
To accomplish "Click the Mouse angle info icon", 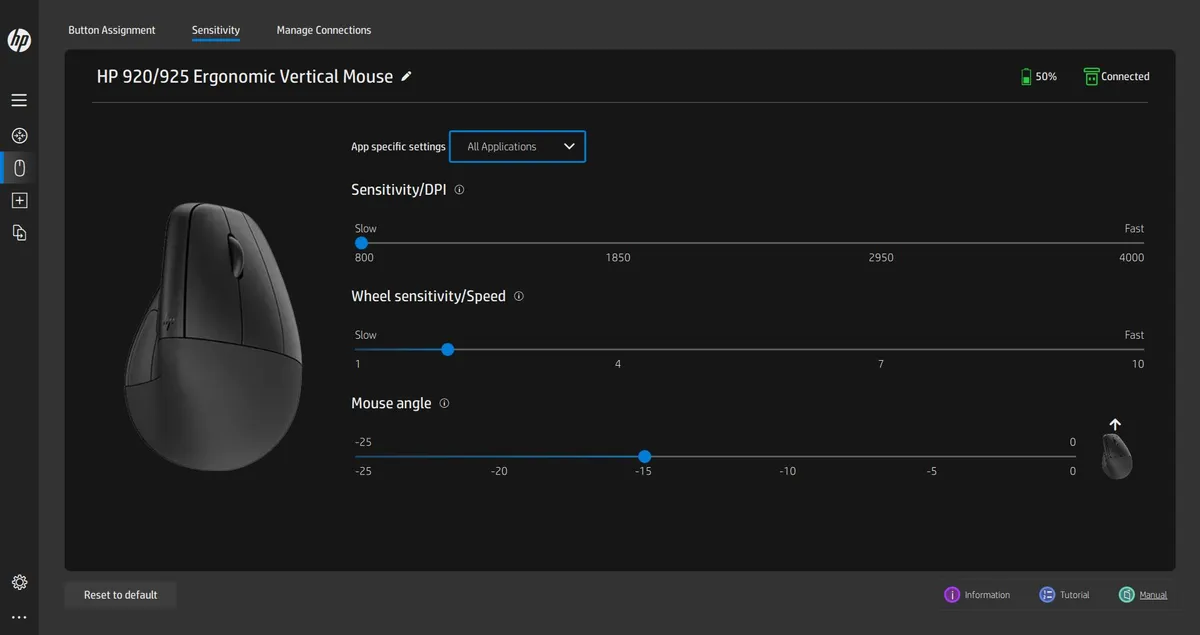I will pos(444,403).
